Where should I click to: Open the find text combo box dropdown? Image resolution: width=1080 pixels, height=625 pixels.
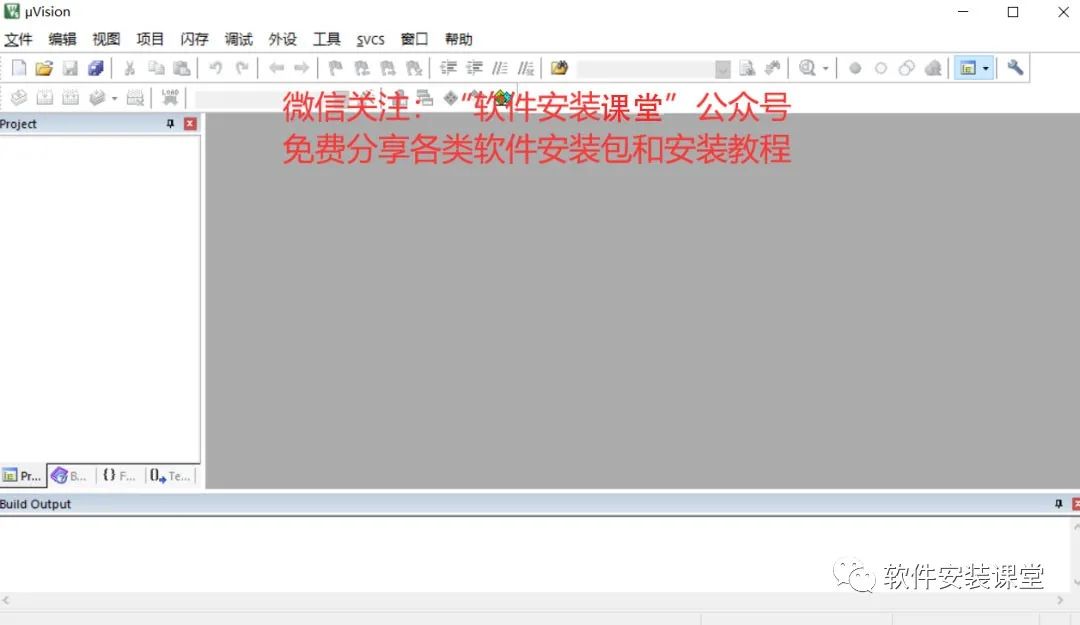723,69
